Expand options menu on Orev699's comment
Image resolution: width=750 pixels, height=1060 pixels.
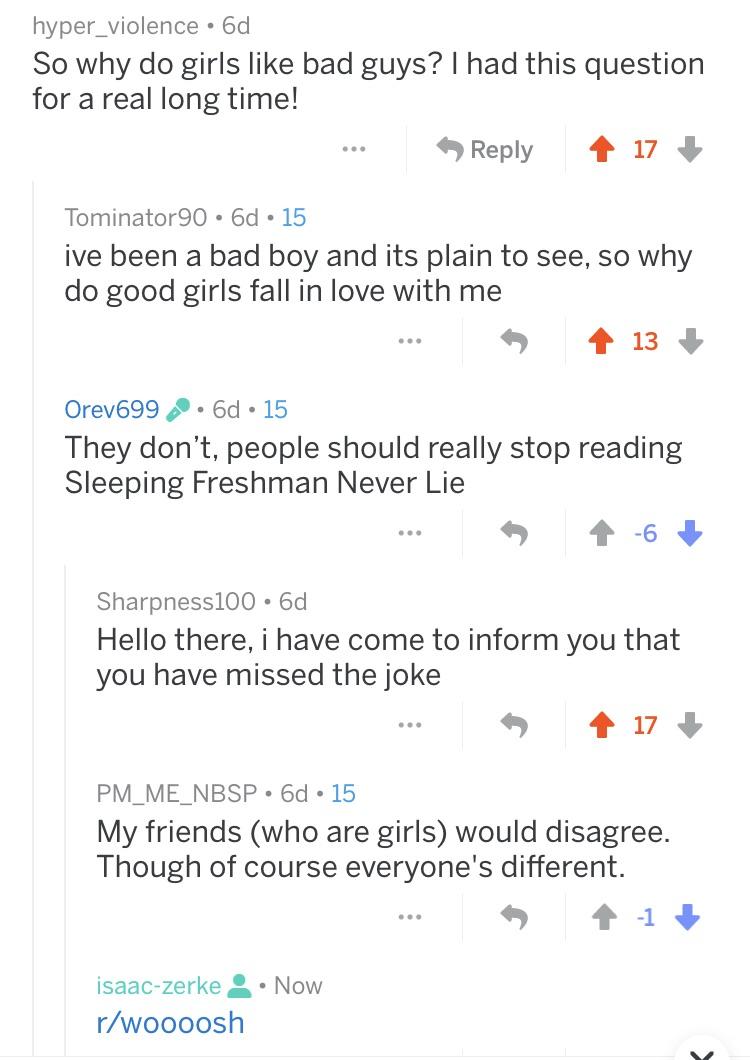tap(408, 534)
